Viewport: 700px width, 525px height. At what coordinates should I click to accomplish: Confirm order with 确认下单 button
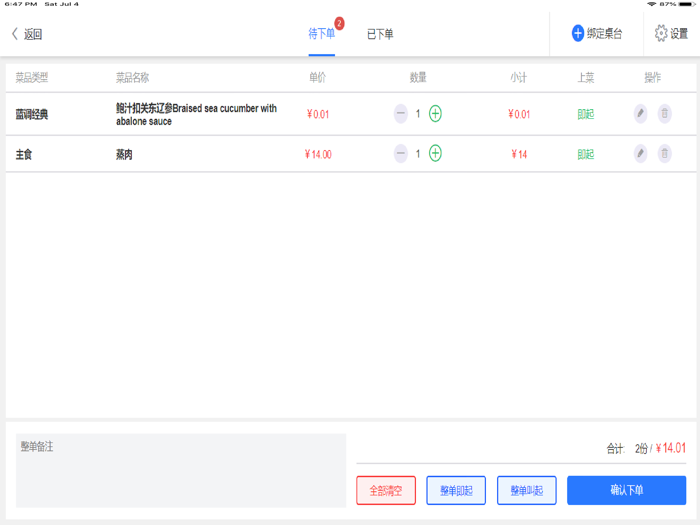[626, 490]
